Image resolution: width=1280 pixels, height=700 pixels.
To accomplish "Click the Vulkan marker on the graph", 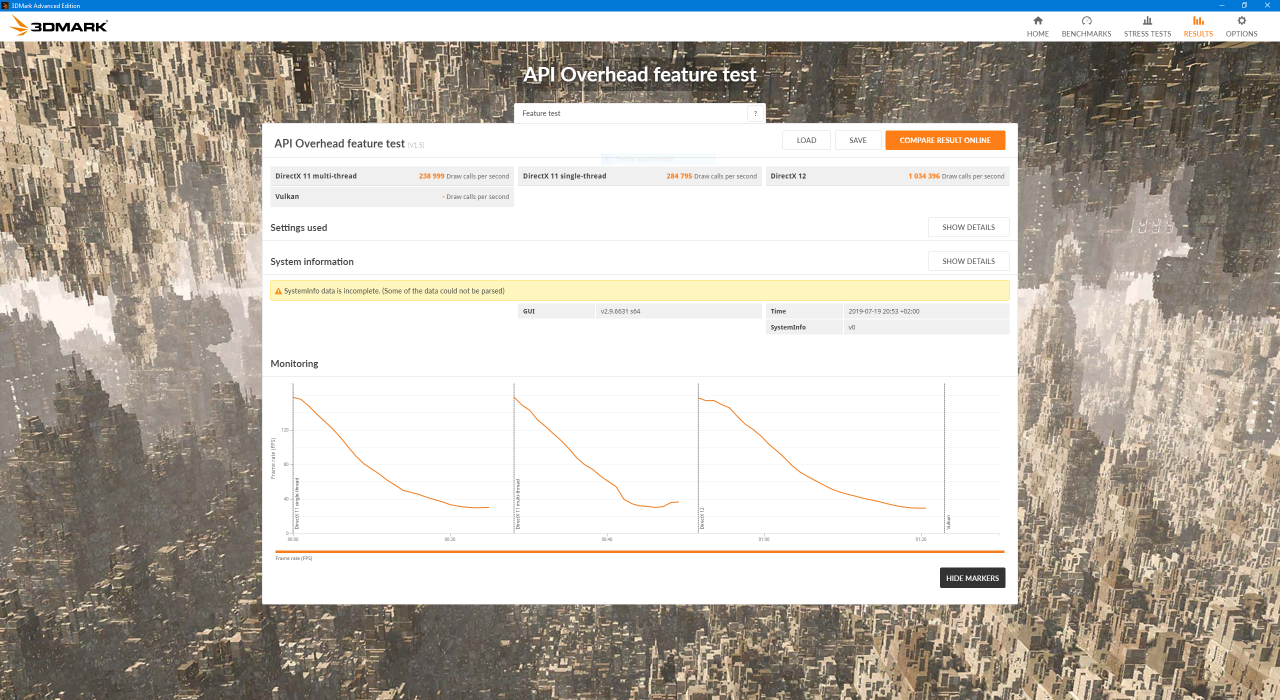I will (948, 521).
